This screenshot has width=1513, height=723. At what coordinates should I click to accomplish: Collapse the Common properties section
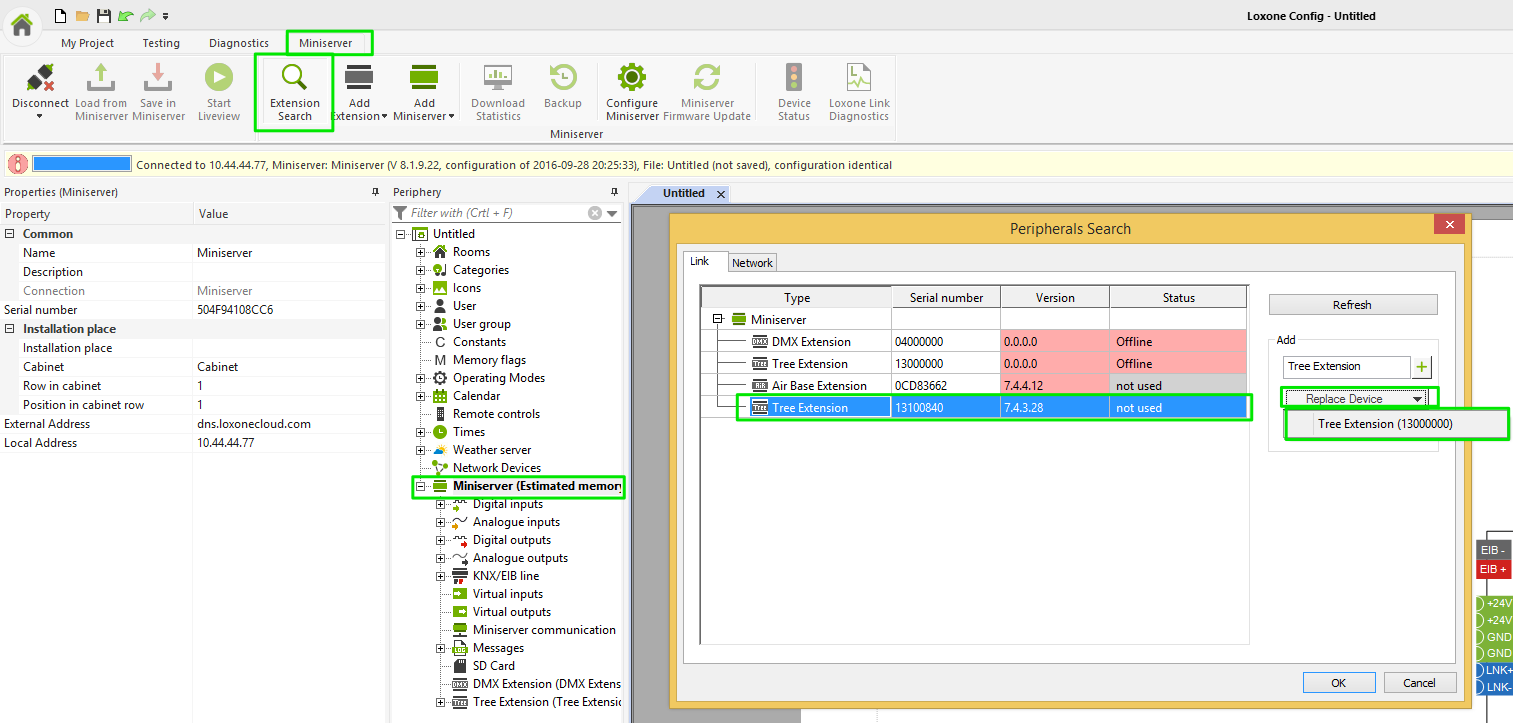[10, 234]
